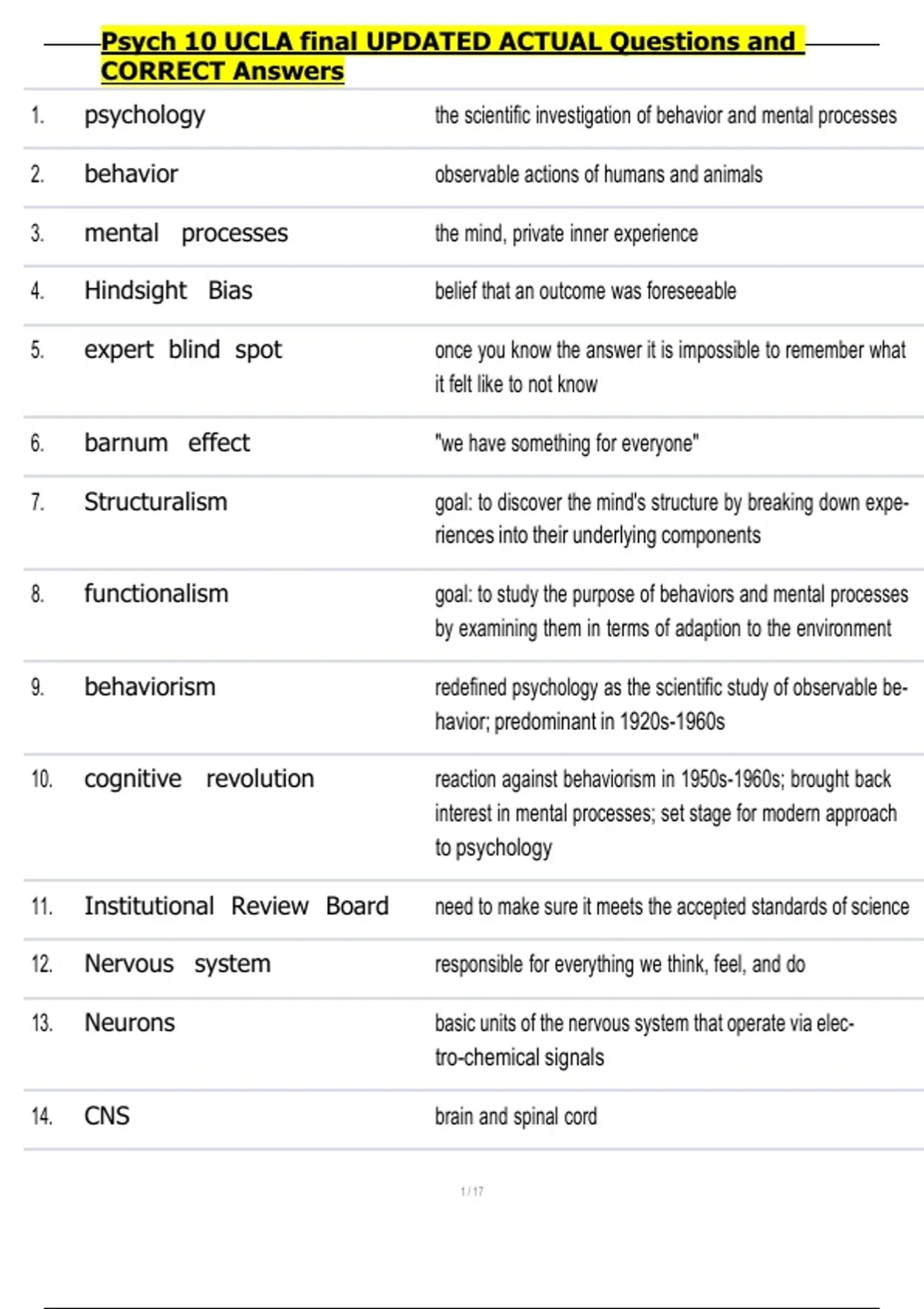Click the 'behavior' term in row 2
Image resolution: width=924 pixels, height=1309 pixels.
click(x=131, y=174)
